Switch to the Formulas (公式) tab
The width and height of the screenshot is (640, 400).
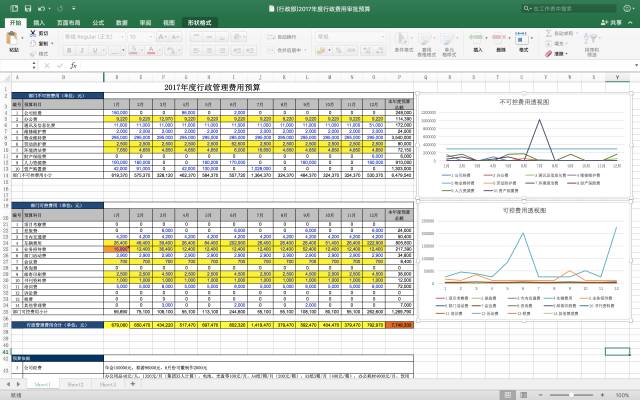(x=98, y=22)
